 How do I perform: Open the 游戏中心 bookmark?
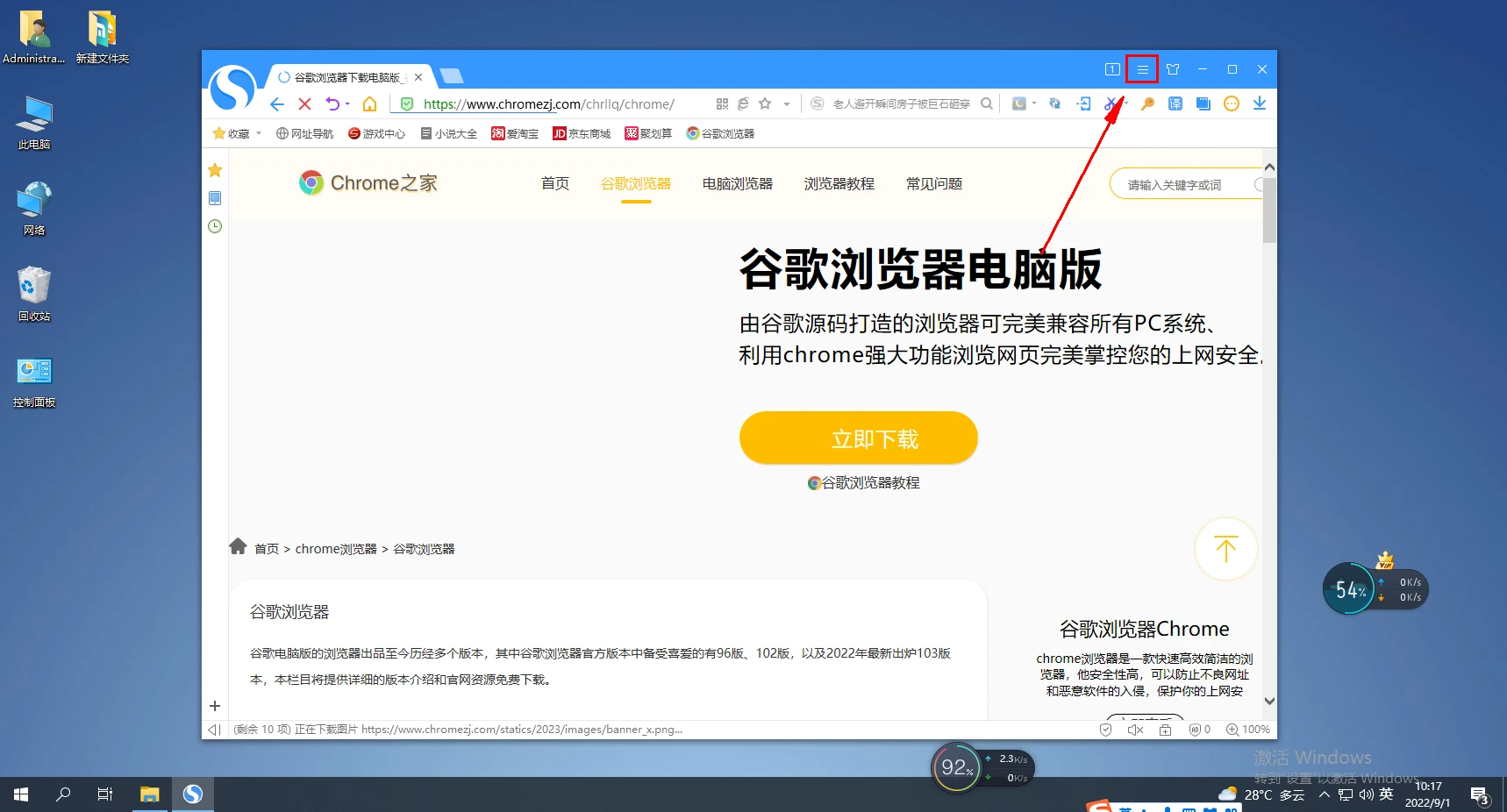[376, 133]
